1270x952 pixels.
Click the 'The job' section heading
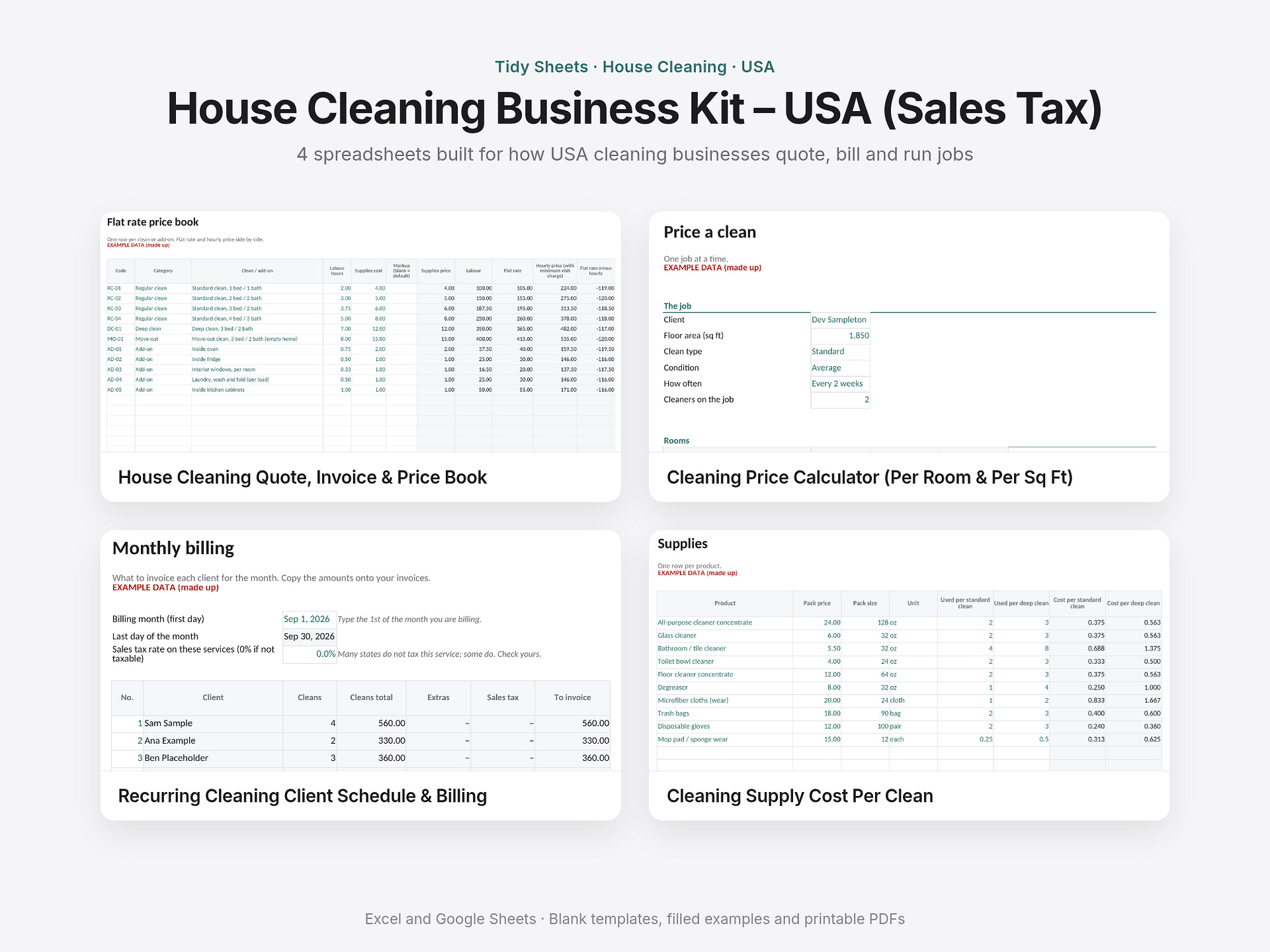pos(677,306)
